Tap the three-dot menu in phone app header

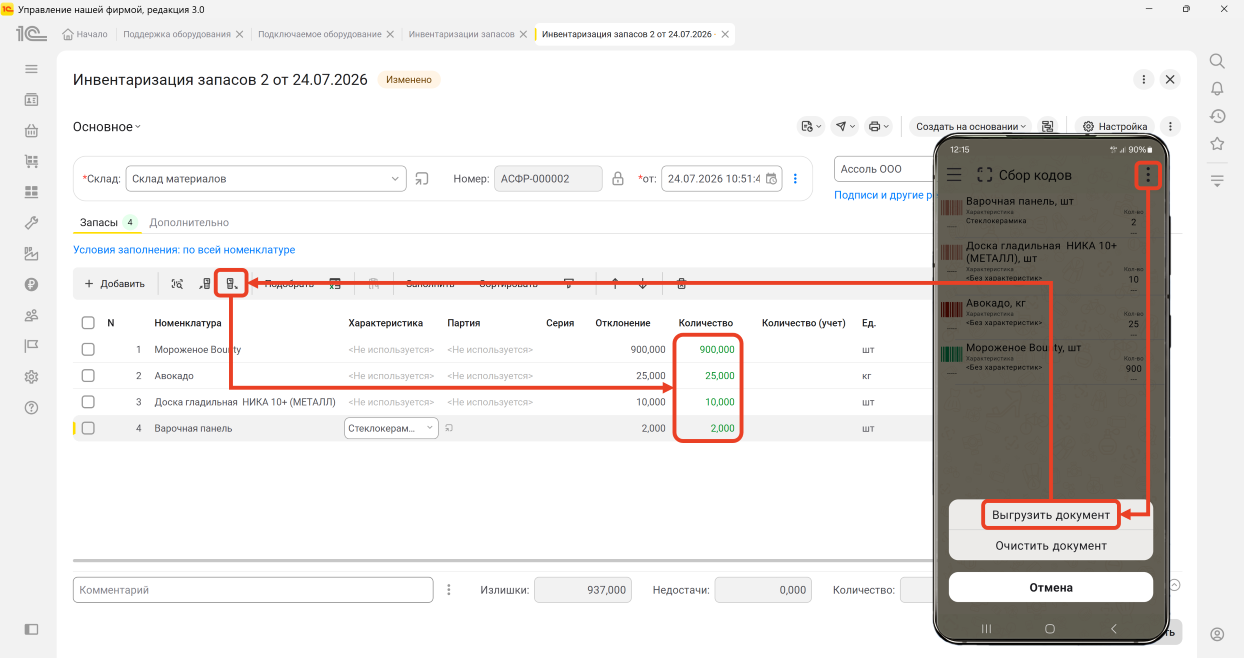[x=1148, y=175]
